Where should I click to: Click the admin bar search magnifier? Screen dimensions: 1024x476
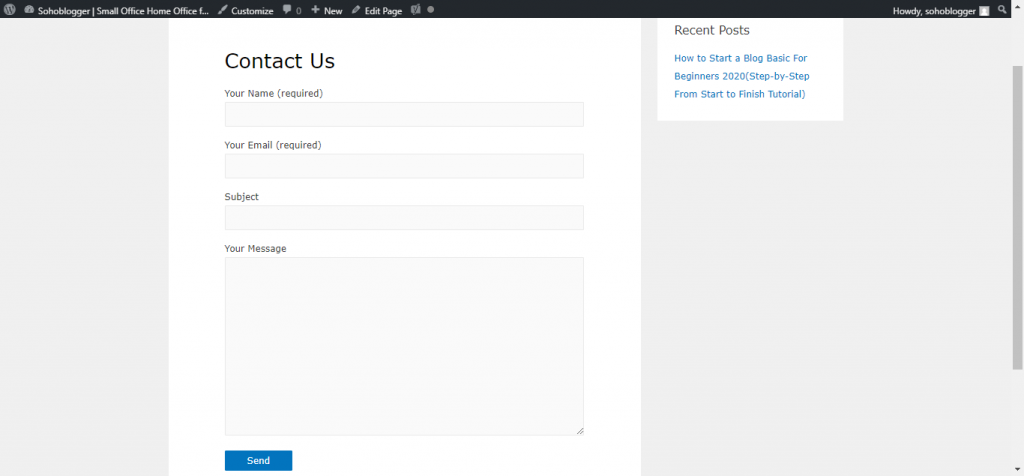coord(1004,10)
